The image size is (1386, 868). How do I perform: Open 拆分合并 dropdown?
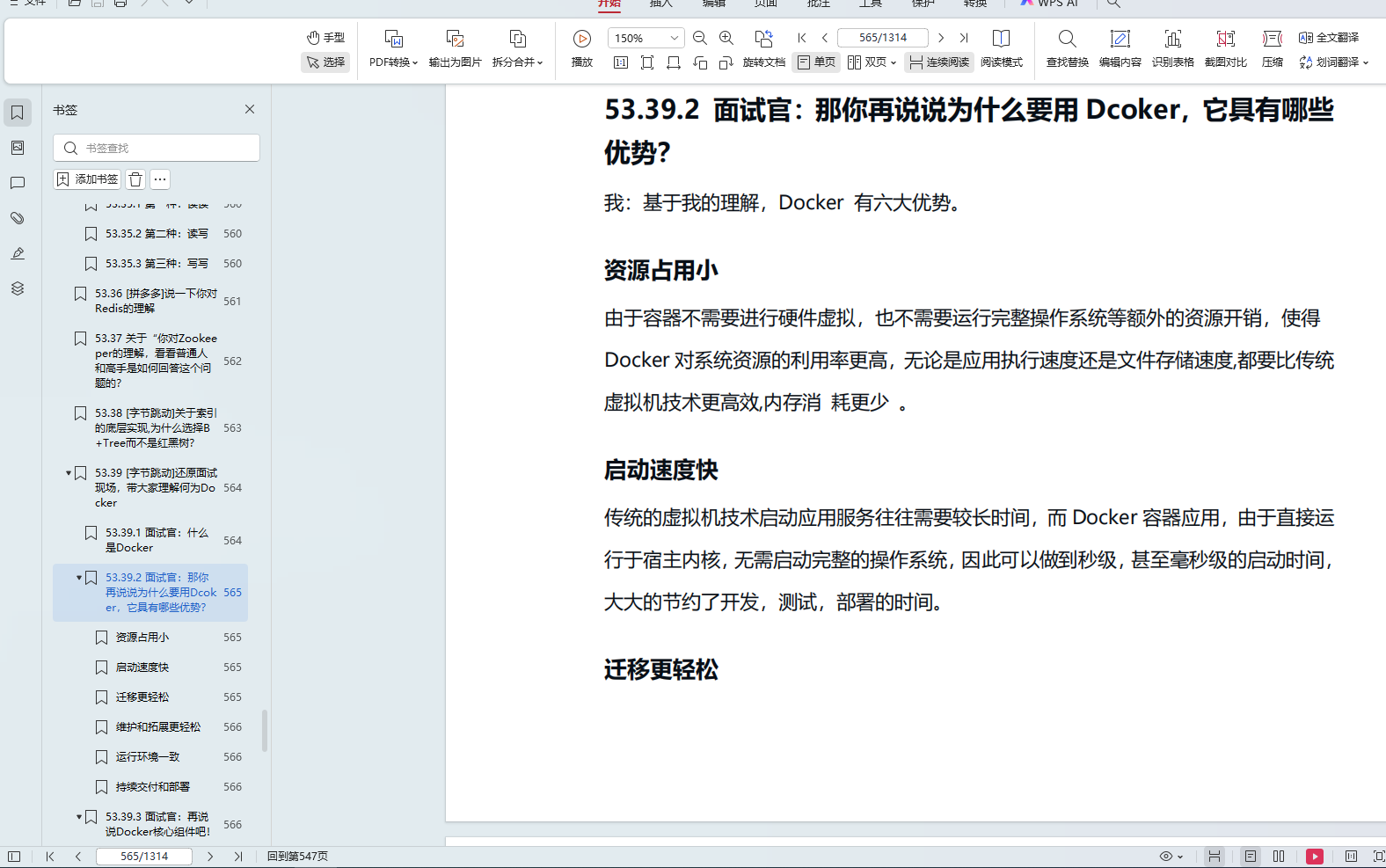(517, 48)
